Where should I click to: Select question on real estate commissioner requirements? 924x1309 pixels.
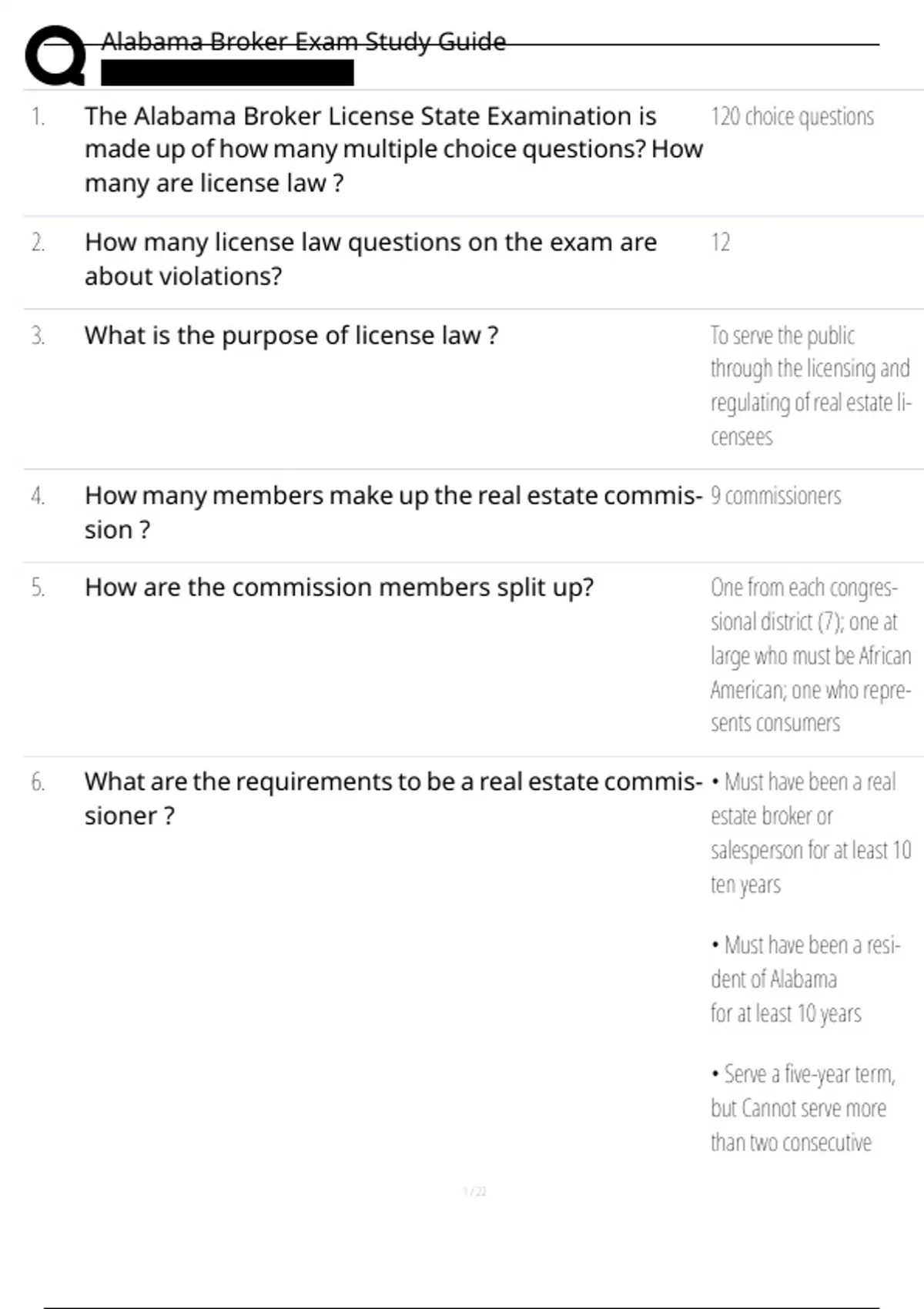pos(393,798)
